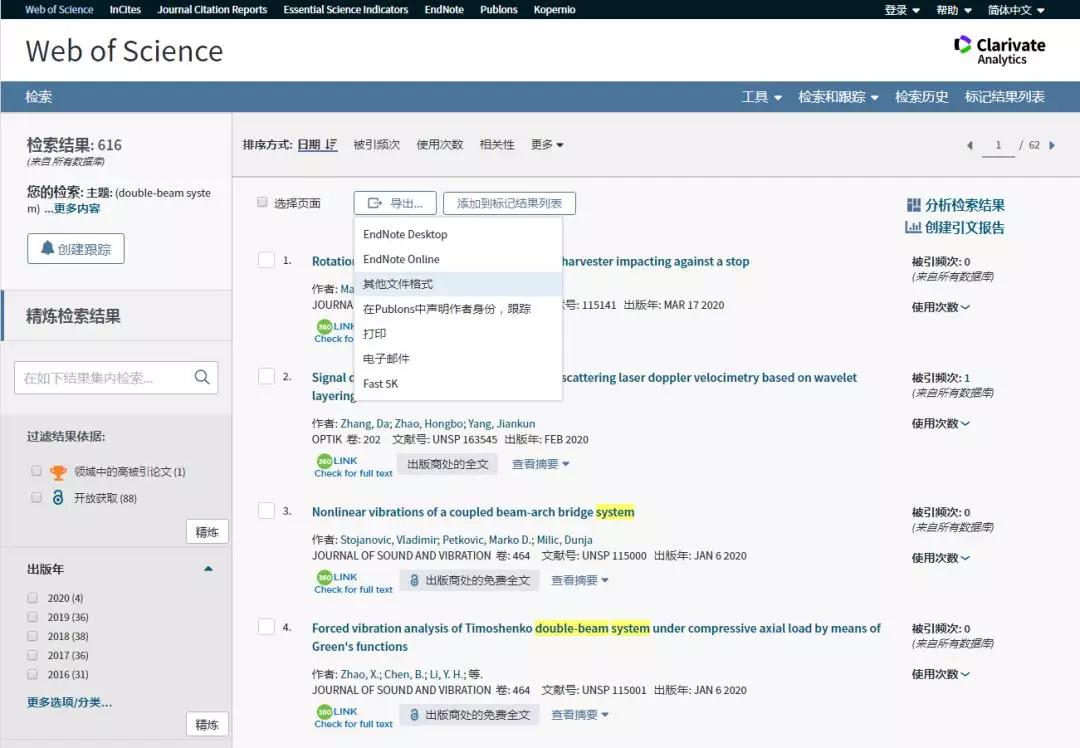Click the 导出... button
Screen dimensions: 1080x748
[x=395, y=203]
